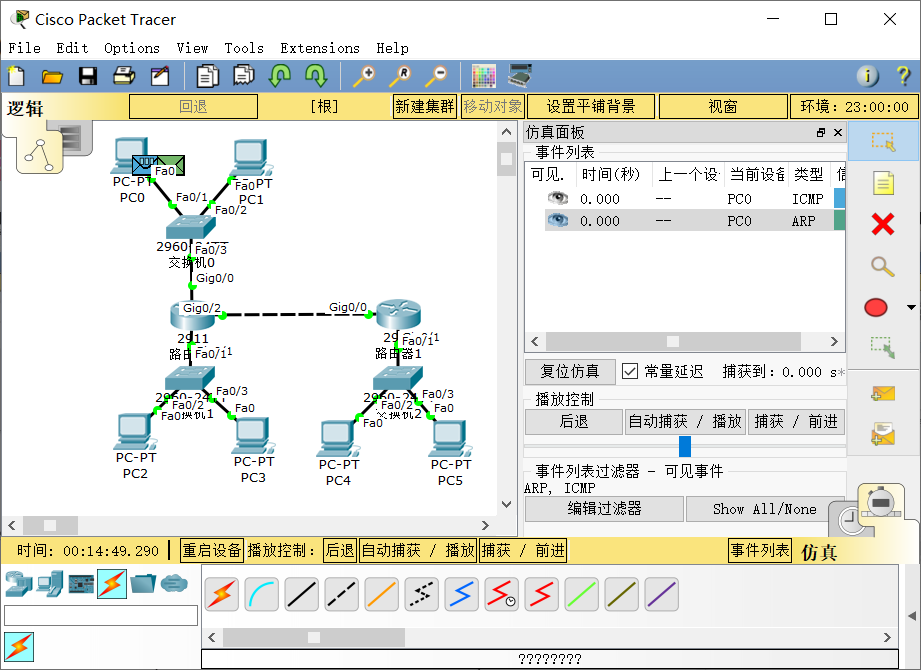Switch to the 逻辑 workspace tab

24,105
